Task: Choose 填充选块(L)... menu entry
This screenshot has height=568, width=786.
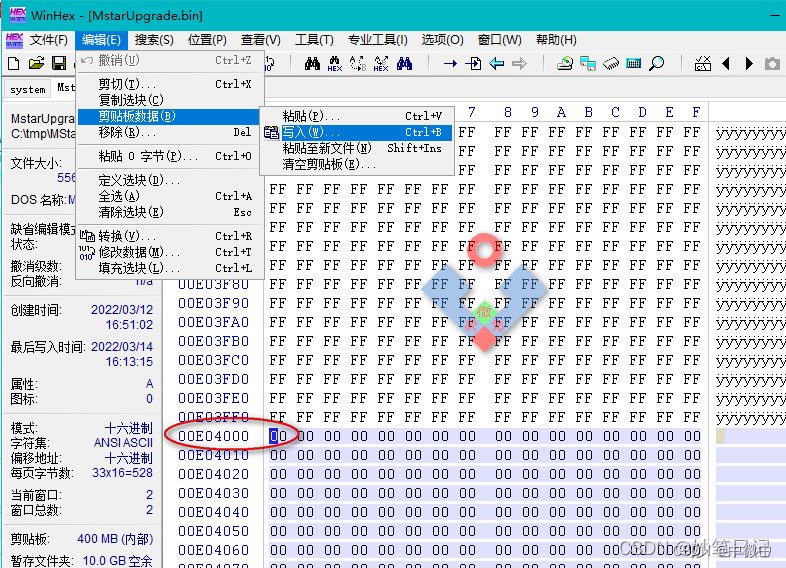Action: [x=170, y=268]
